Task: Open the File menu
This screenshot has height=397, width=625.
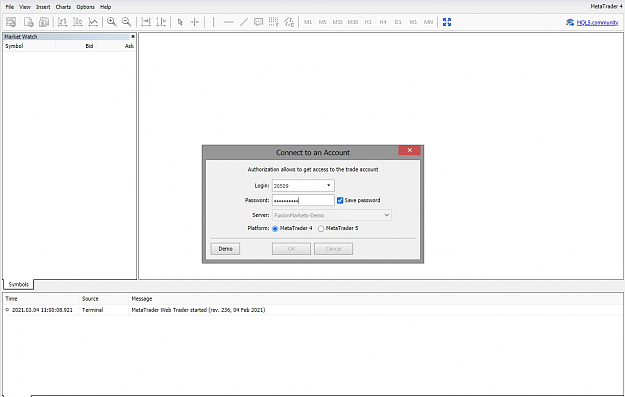Action: (10, 7)
